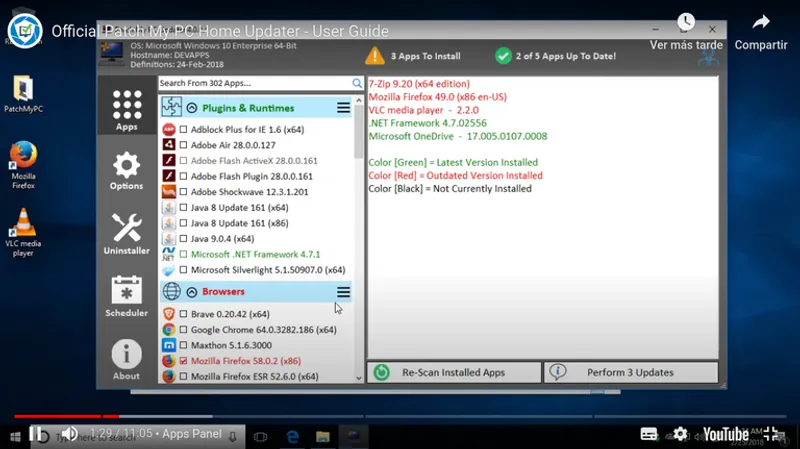This screenshot has height=449, width=800.
Task: Exit fullscreen mode
Action: click(x=772, y=434)
